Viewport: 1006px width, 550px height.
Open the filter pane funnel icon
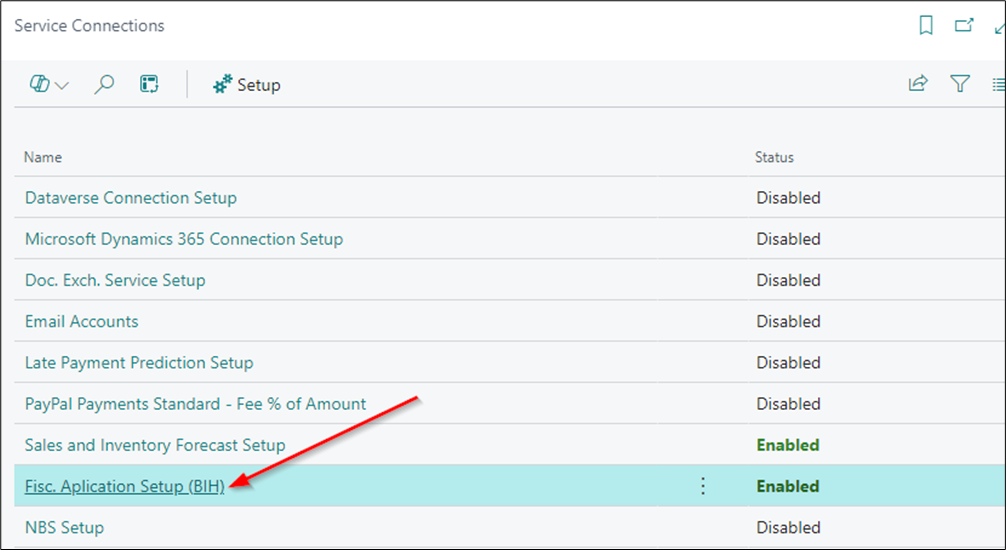click(x=960, y=83)
